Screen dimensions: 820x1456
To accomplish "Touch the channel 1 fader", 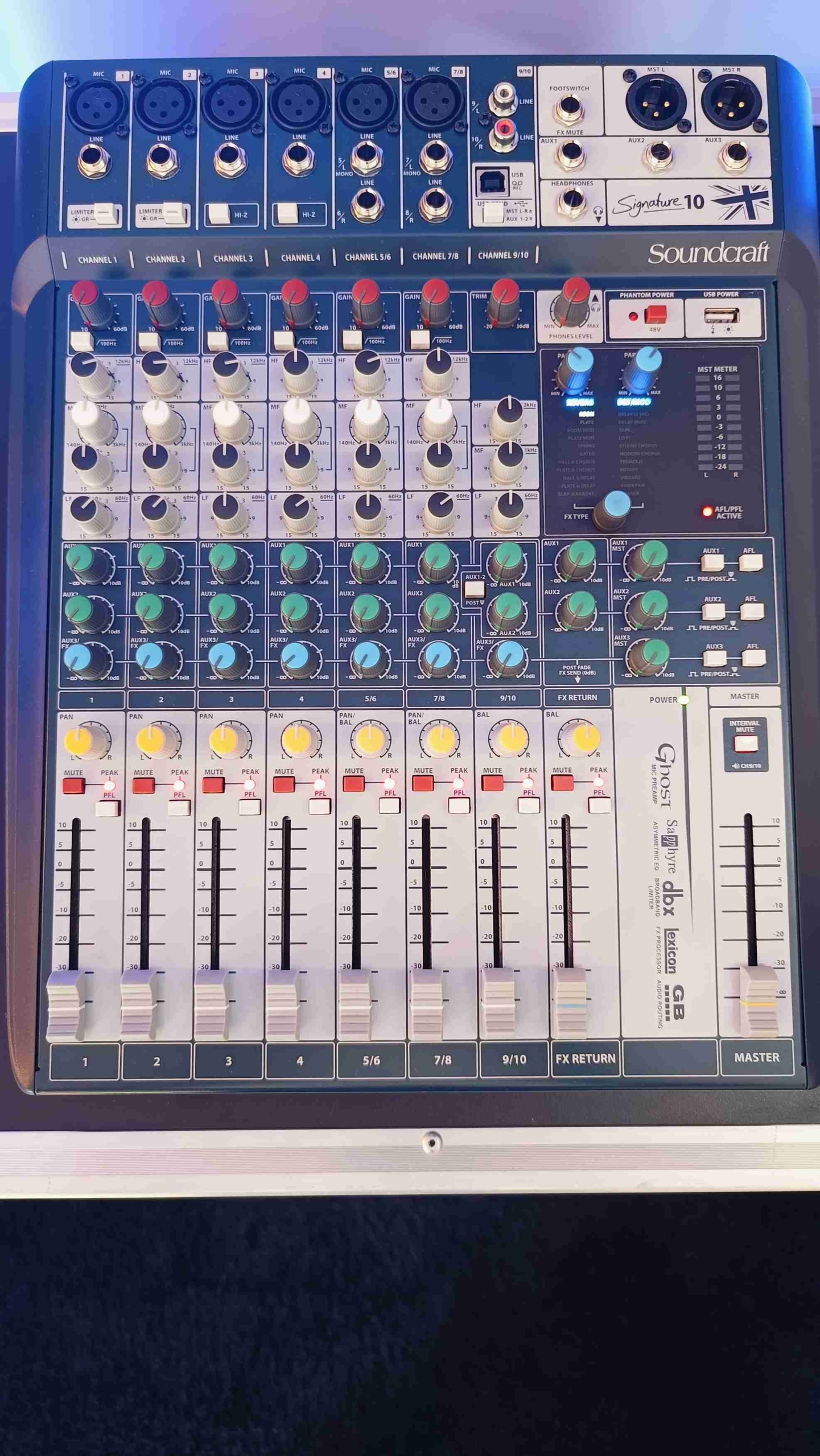I will tap(66, 1005).
